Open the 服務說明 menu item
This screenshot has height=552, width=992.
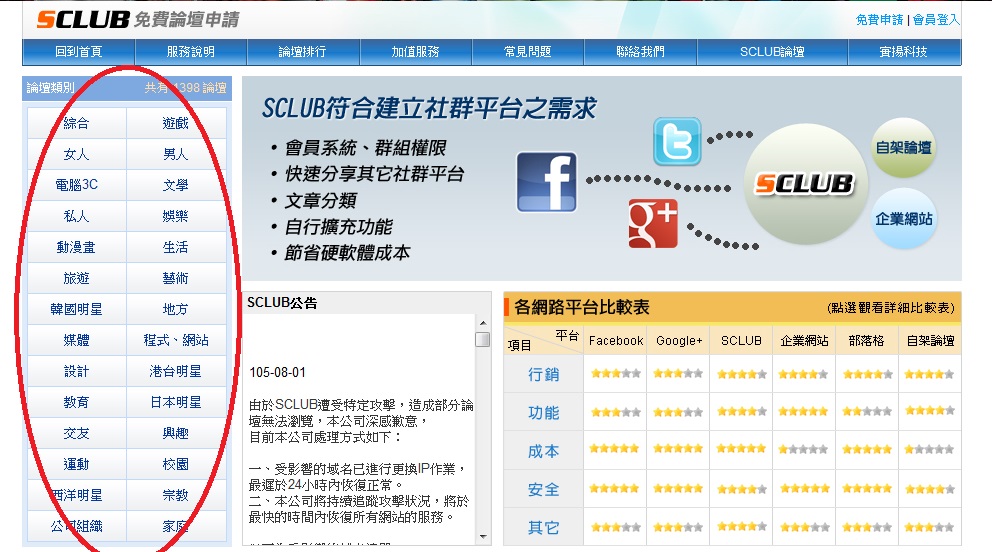190,52
